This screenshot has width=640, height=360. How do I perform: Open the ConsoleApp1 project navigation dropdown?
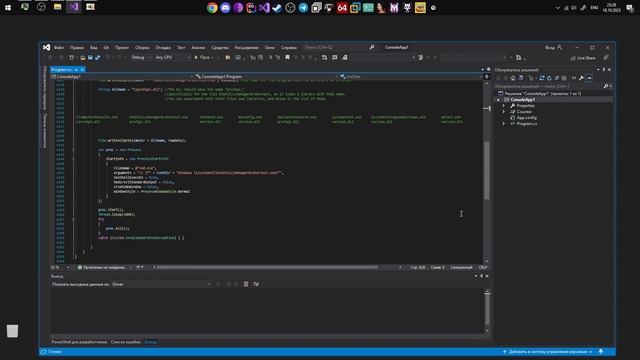[122, 76]
